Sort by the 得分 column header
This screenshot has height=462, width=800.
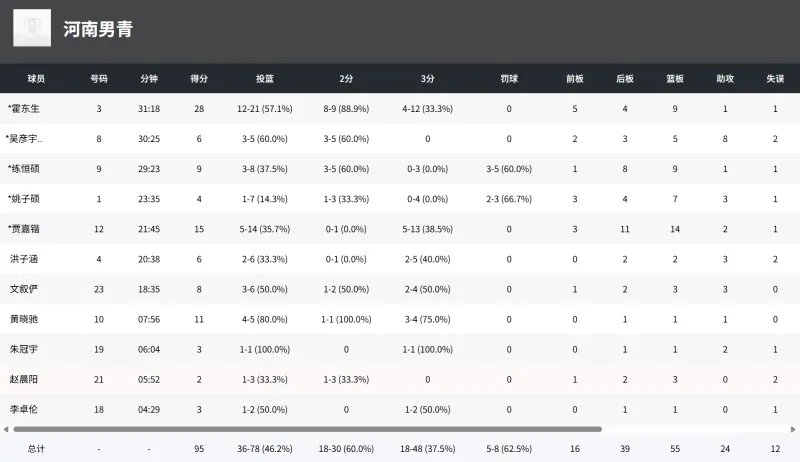click(x=199, y=79)
